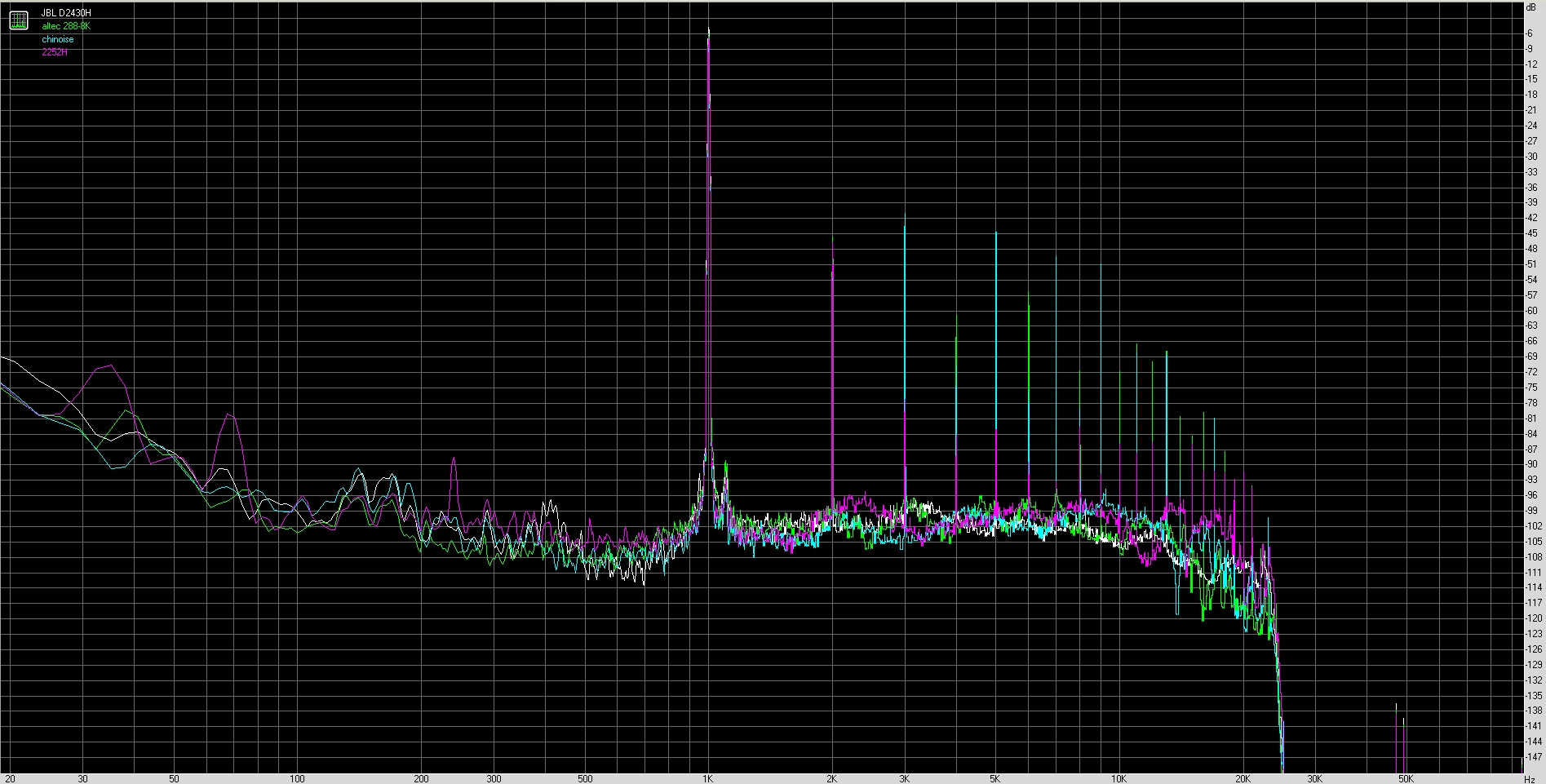Click the dB unit label
Screen dimensions: 1546x784
[x=1533, y=8]
